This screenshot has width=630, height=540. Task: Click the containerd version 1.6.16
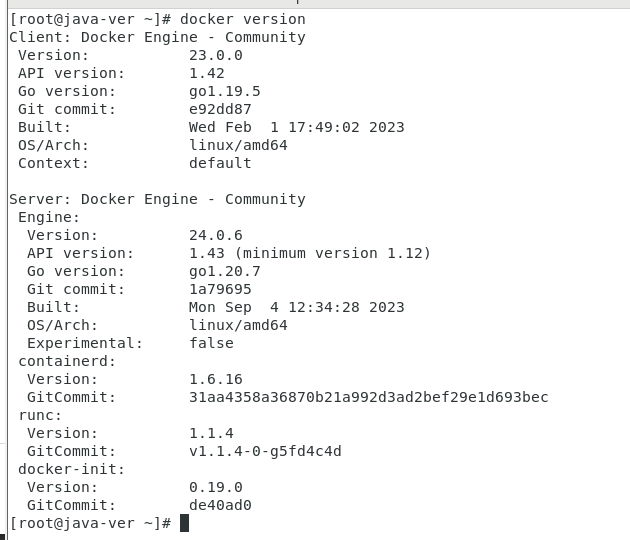coord(216,379)
